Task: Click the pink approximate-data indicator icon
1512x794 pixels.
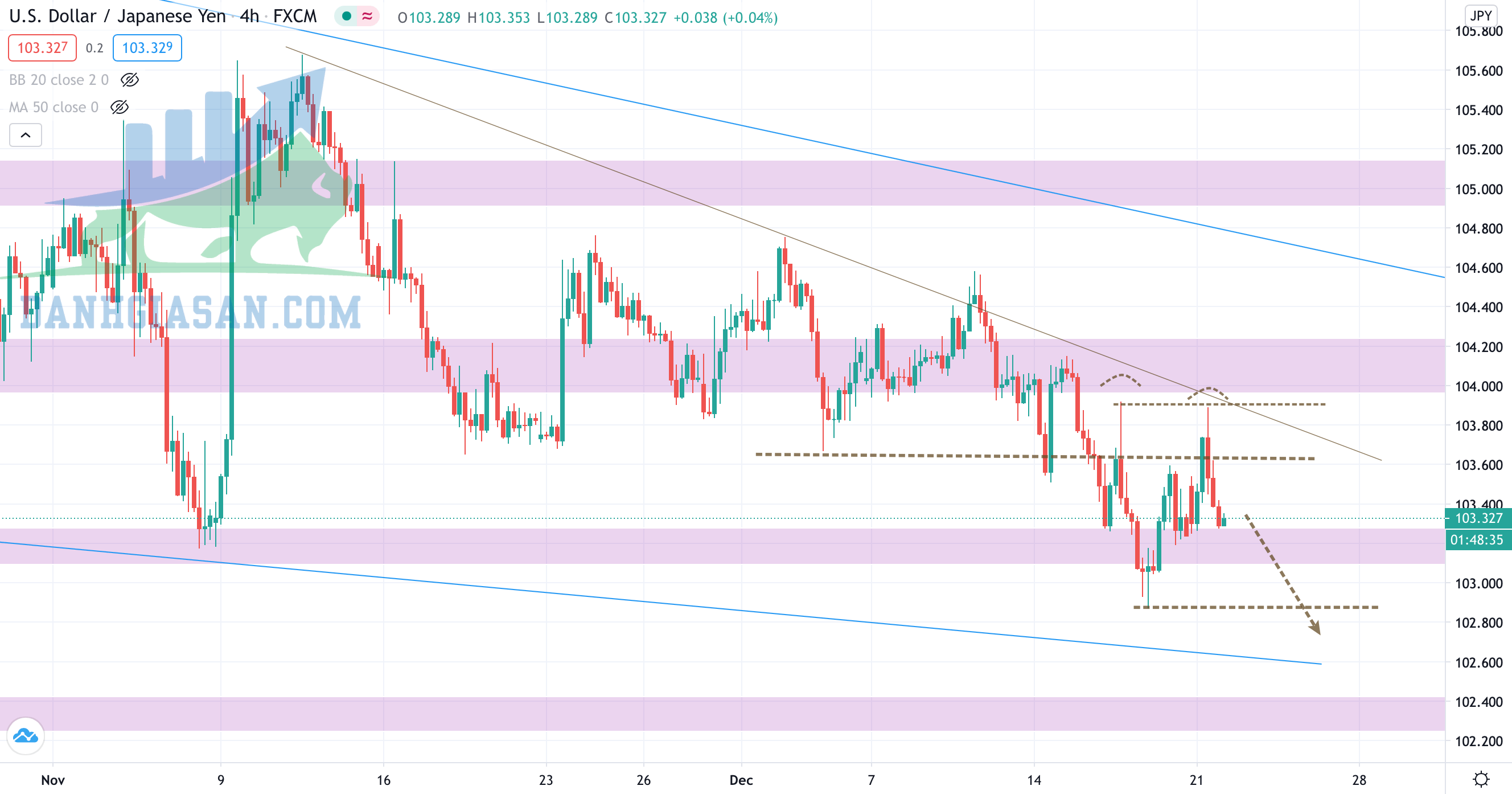Action: [367, 17]
